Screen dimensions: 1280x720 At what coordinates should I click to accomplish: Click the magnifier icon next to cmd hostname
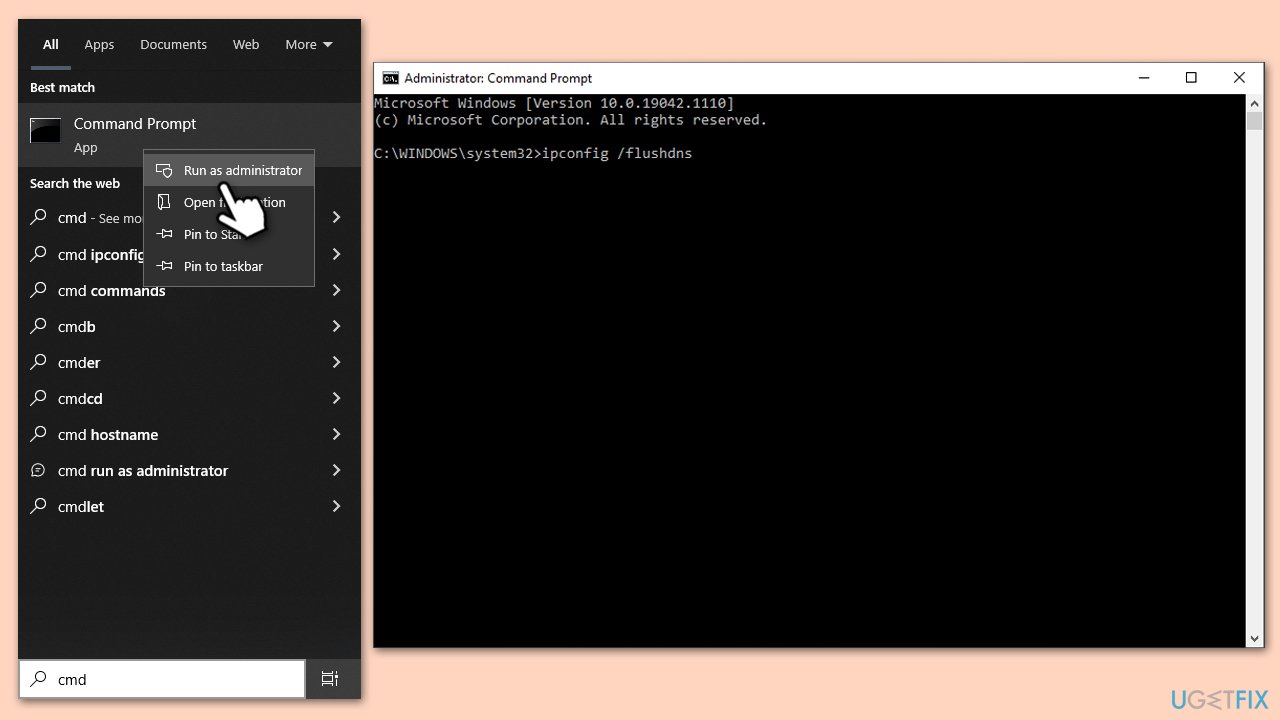[38, 434]
